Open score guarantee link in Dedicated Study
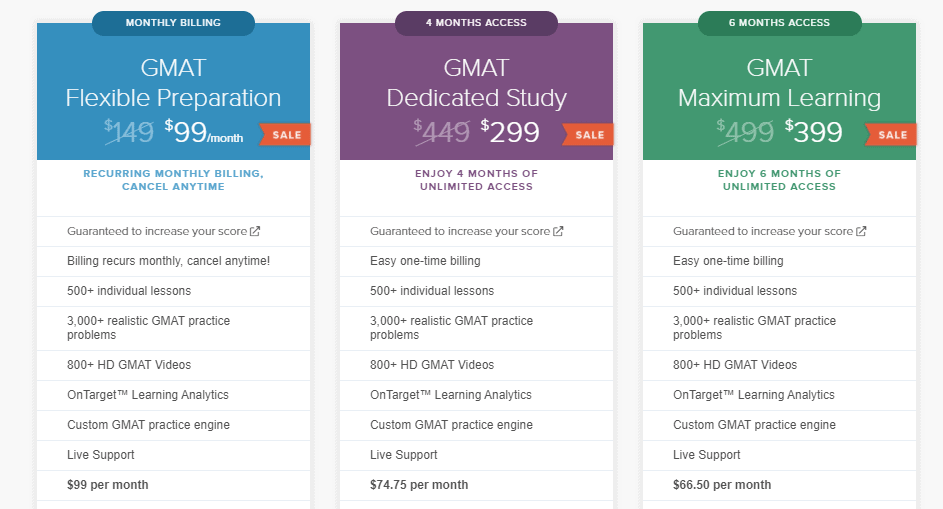Screen dimensions: 943x509 (460, 231)
